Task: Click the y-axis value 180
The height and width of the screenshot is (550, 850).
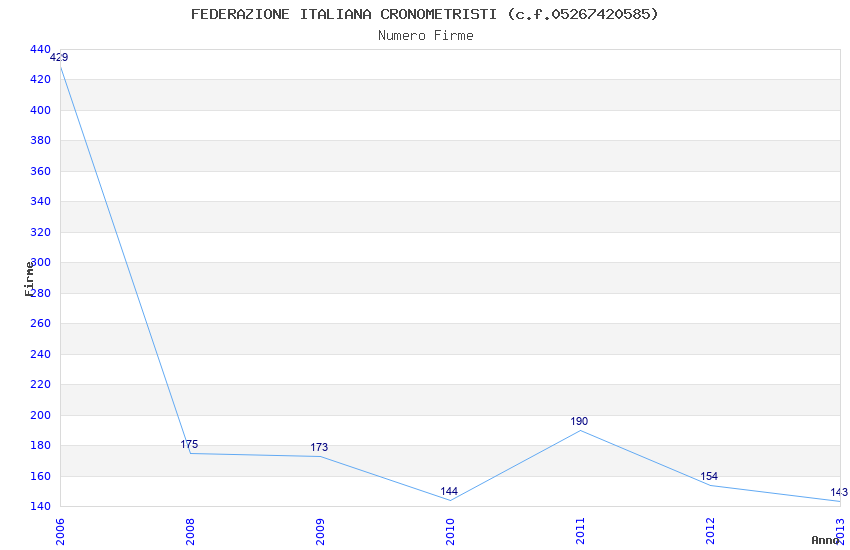Action: (41, 445)
